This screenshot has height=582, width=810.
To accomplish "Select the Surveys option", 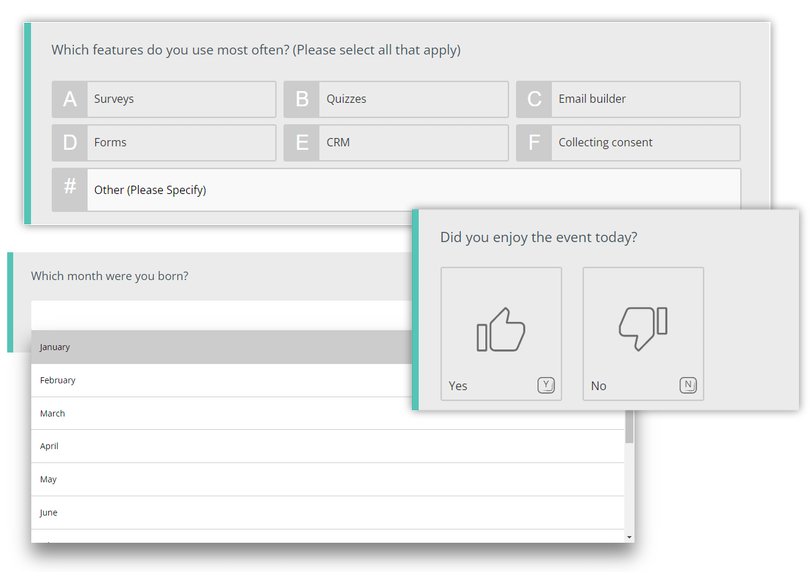I will 180,99.
